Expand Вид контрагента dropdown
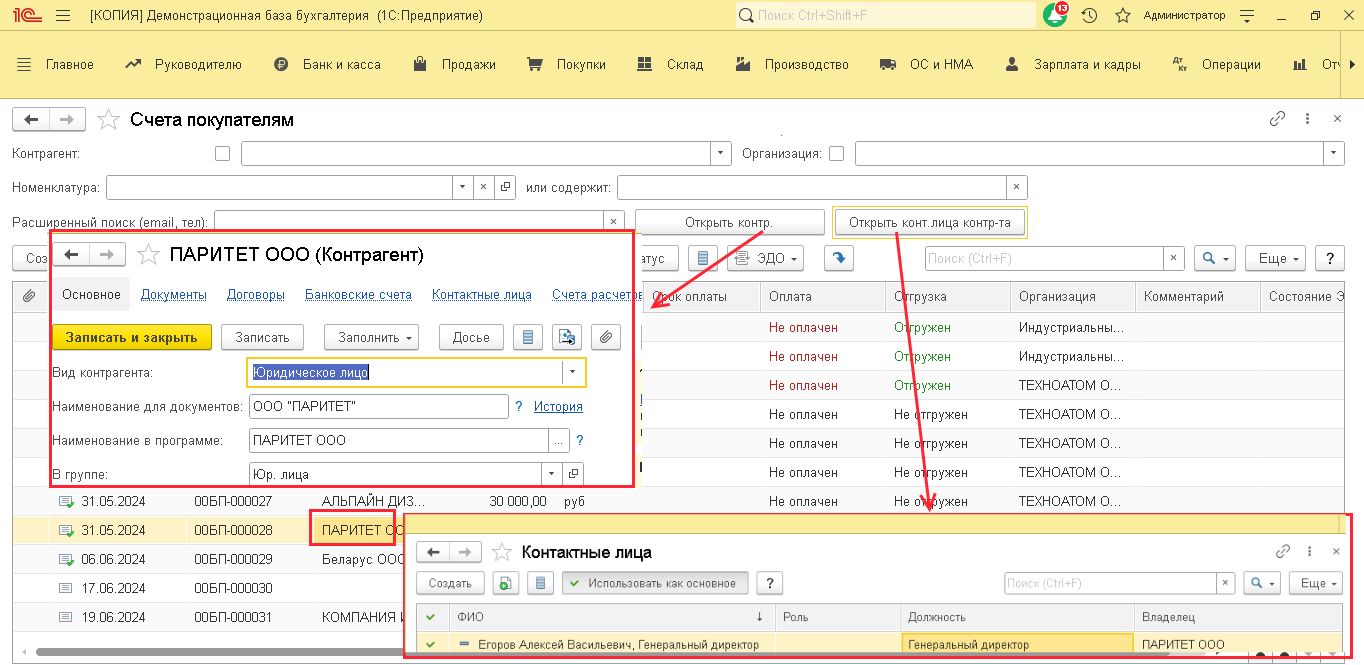Screen dimensions: 1364x665 click(573, 372)
